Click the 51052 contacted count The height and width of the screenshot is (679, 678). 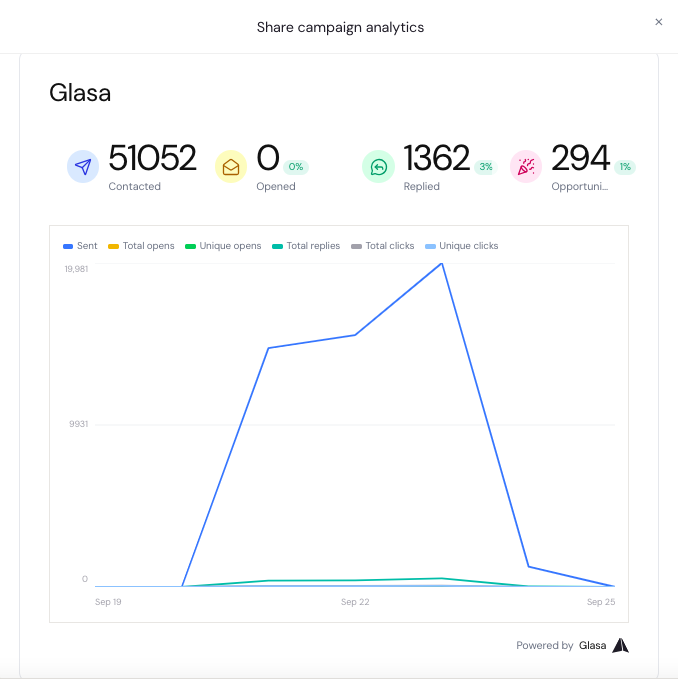[x=152, y=158]
